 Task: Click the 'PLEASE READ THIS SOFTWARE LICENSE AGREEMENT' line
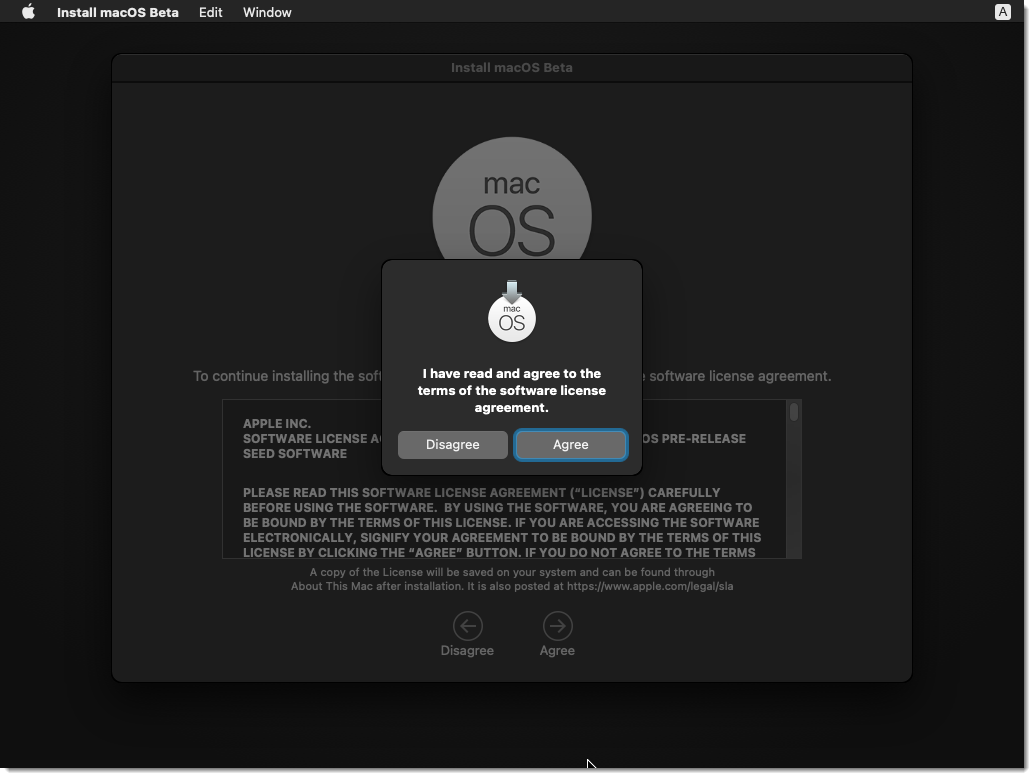tap(481, 493)
